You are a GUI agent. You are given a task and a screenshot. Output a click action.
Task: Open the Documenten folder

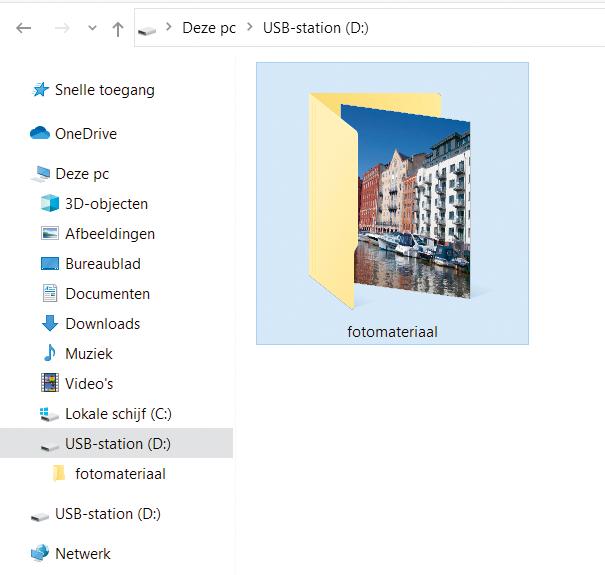click(108, 294)
